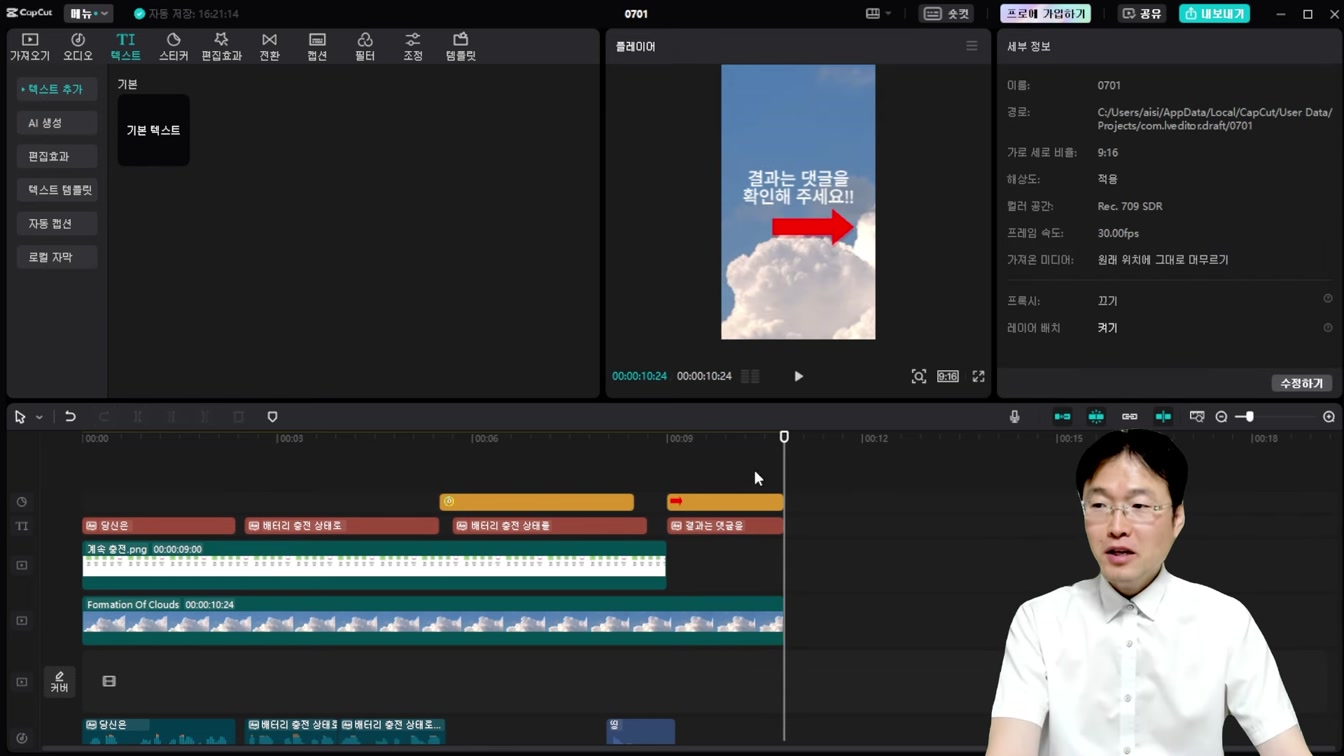Viewport: 1344px width, 756px height.
Task: Open the 편집효과 sidebar section
Action: 56,156
